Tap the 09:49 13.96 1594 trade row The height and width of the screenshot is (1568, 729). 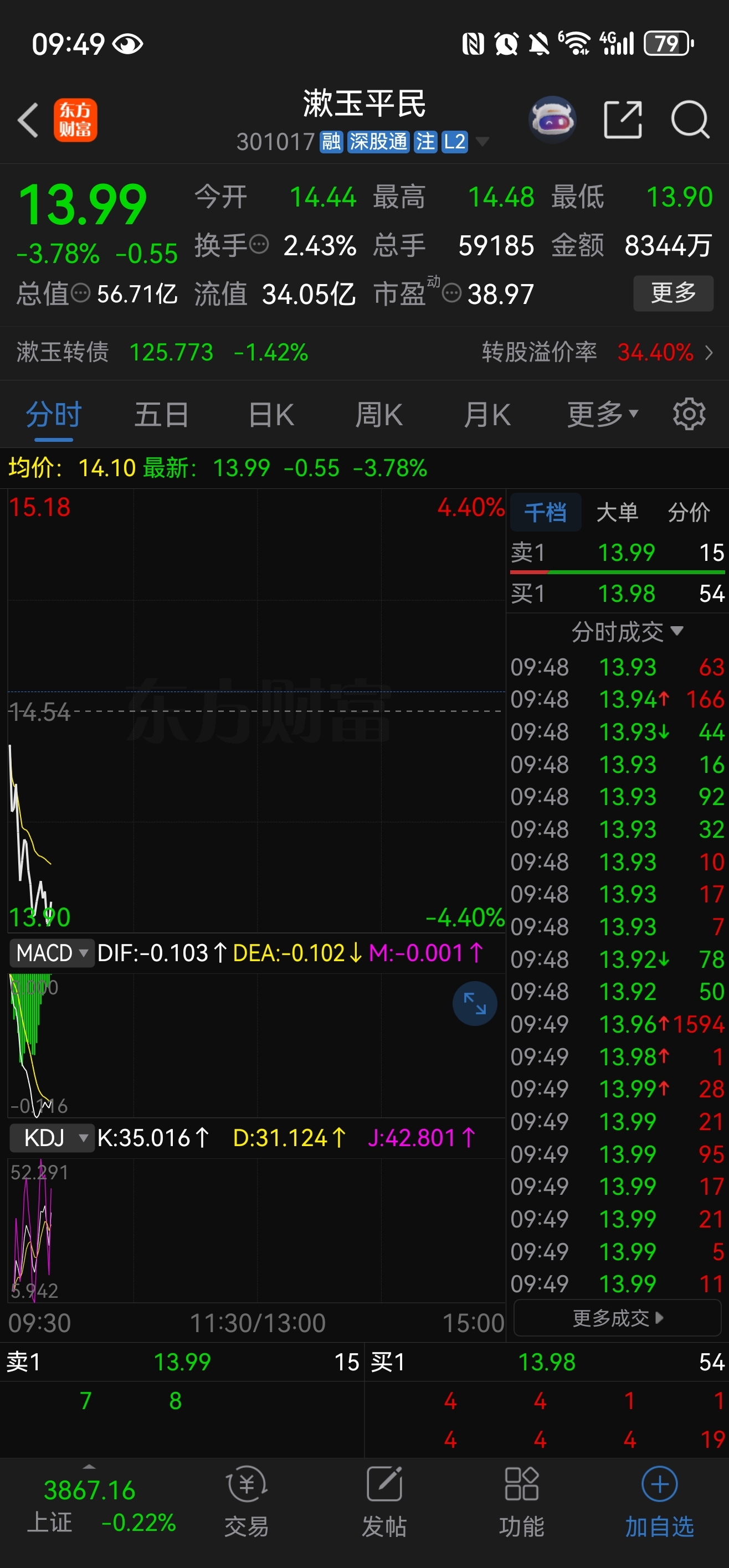coord(618,1024)
